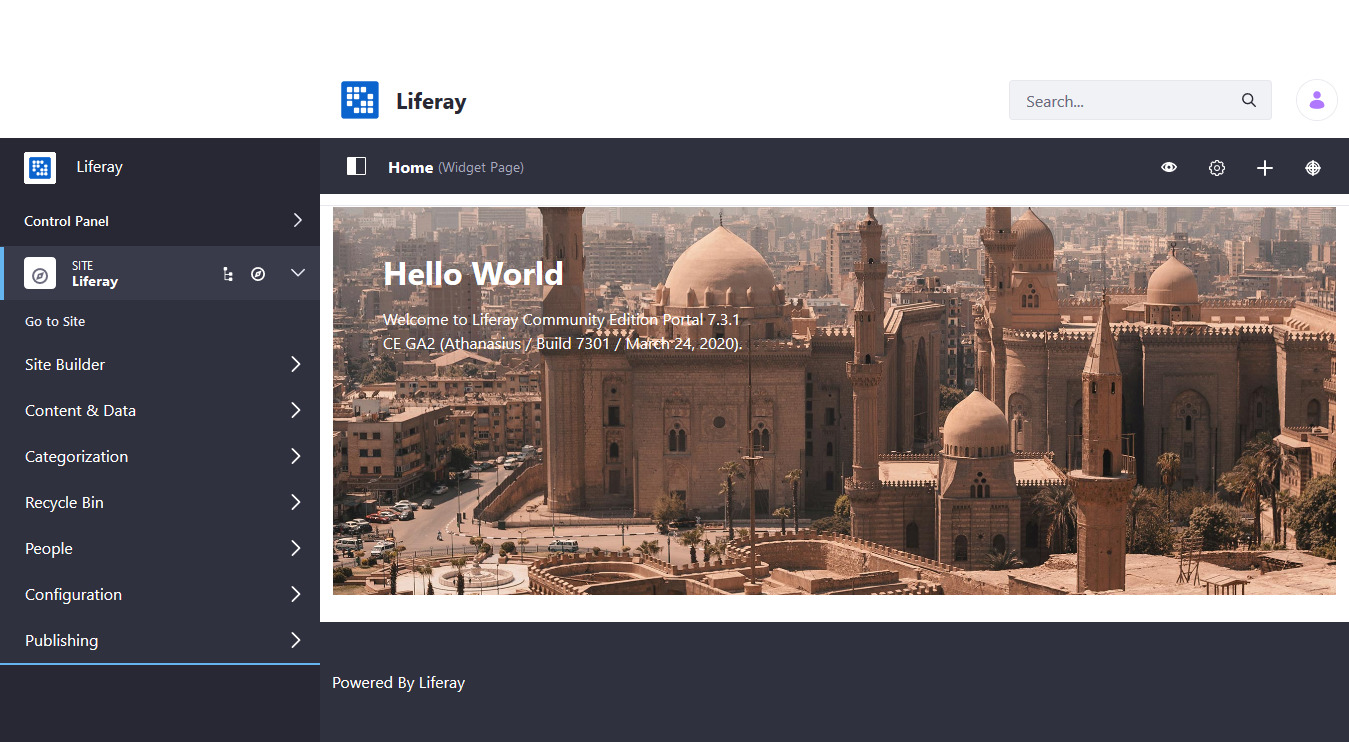Click the Liferay logo in the sidebar
The width and height of the screenshot is (1349, 742).
pyautogui.click(x=40, y=167)
